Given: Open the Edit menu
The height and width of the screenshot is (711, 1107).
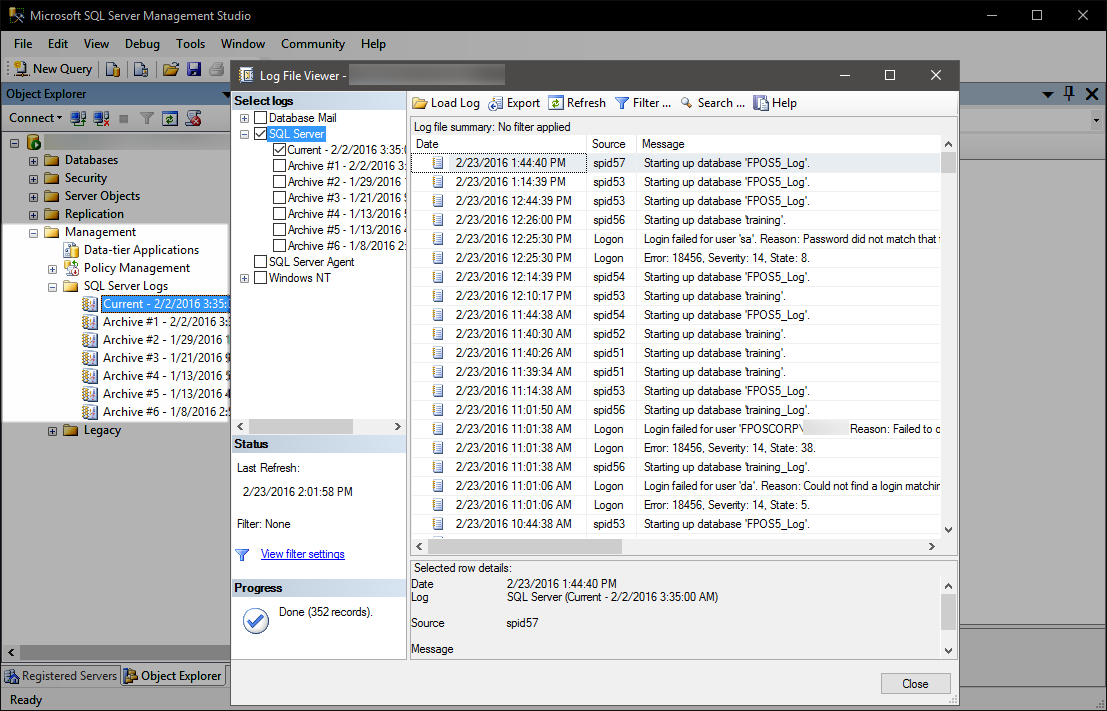Looking at the screenshot, I should (58, 44).
